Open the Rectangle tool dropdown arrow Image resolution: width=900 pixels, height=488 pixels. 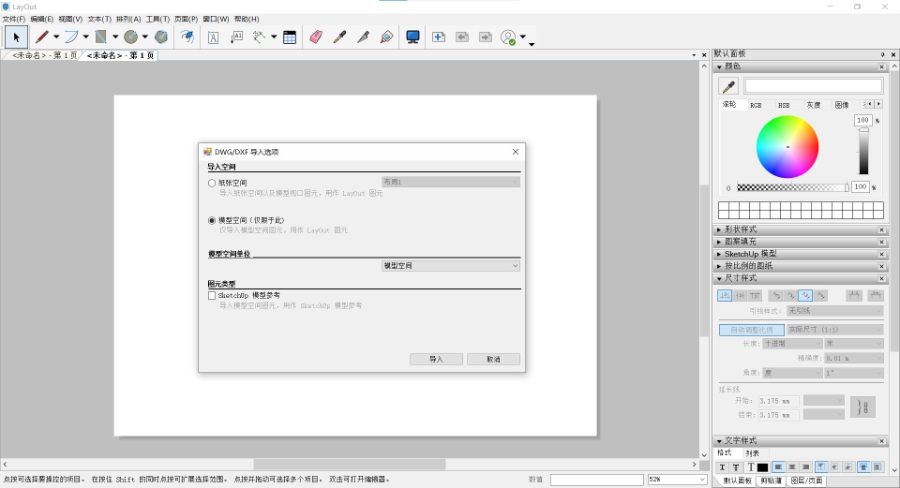pyautogui.click(x=115, y=37)
